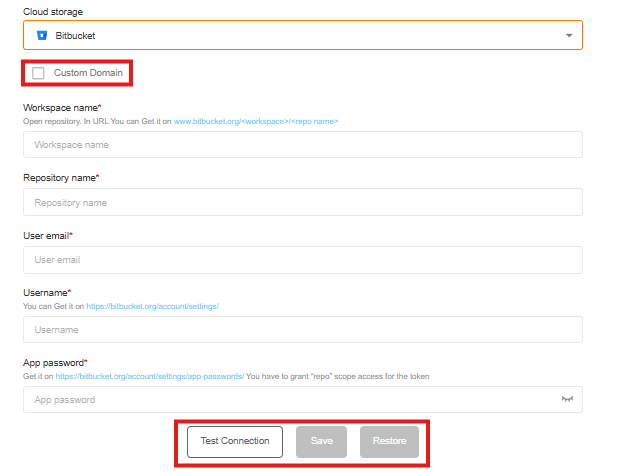Enable the Custom Domain checkbox
Image resolution: width=622 pixels, height=473 pixels.
pos(38,73)
